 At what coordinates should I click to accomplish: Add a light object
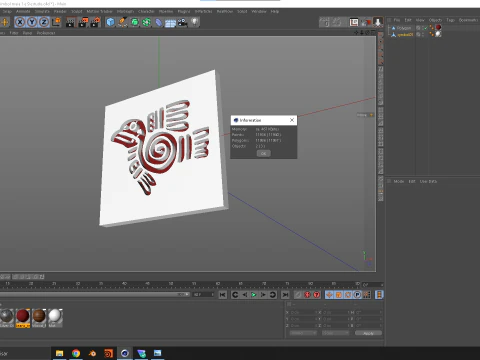(x=194, y=22)
